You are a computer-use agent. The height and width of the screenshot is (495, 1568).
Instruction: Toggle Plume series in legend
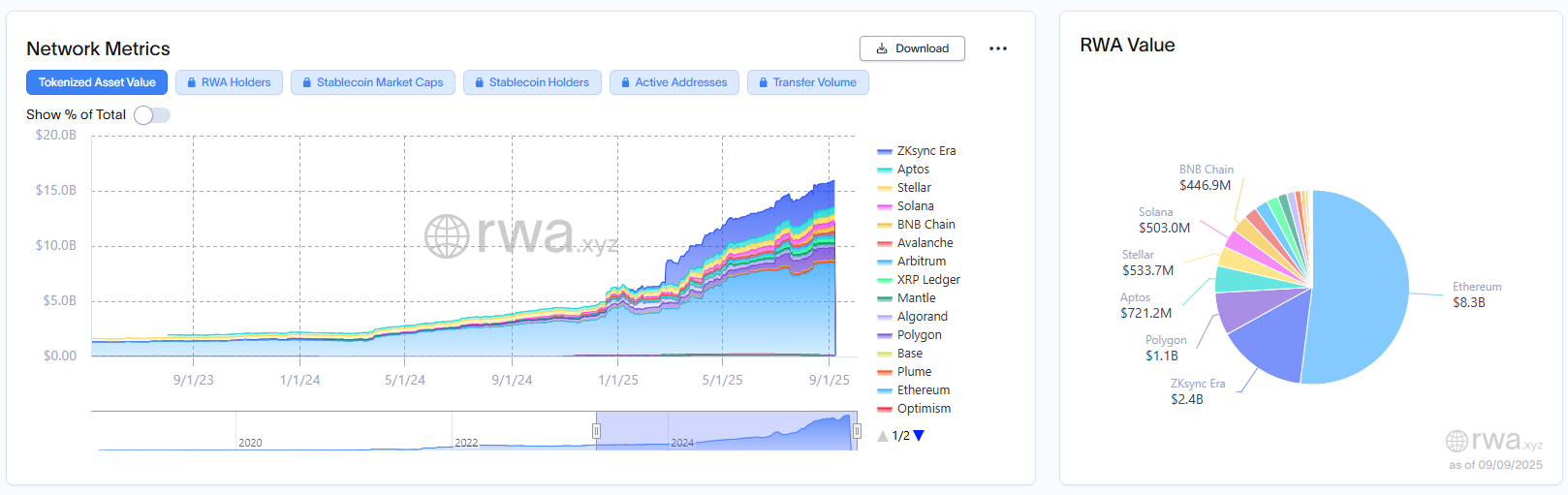905,372
